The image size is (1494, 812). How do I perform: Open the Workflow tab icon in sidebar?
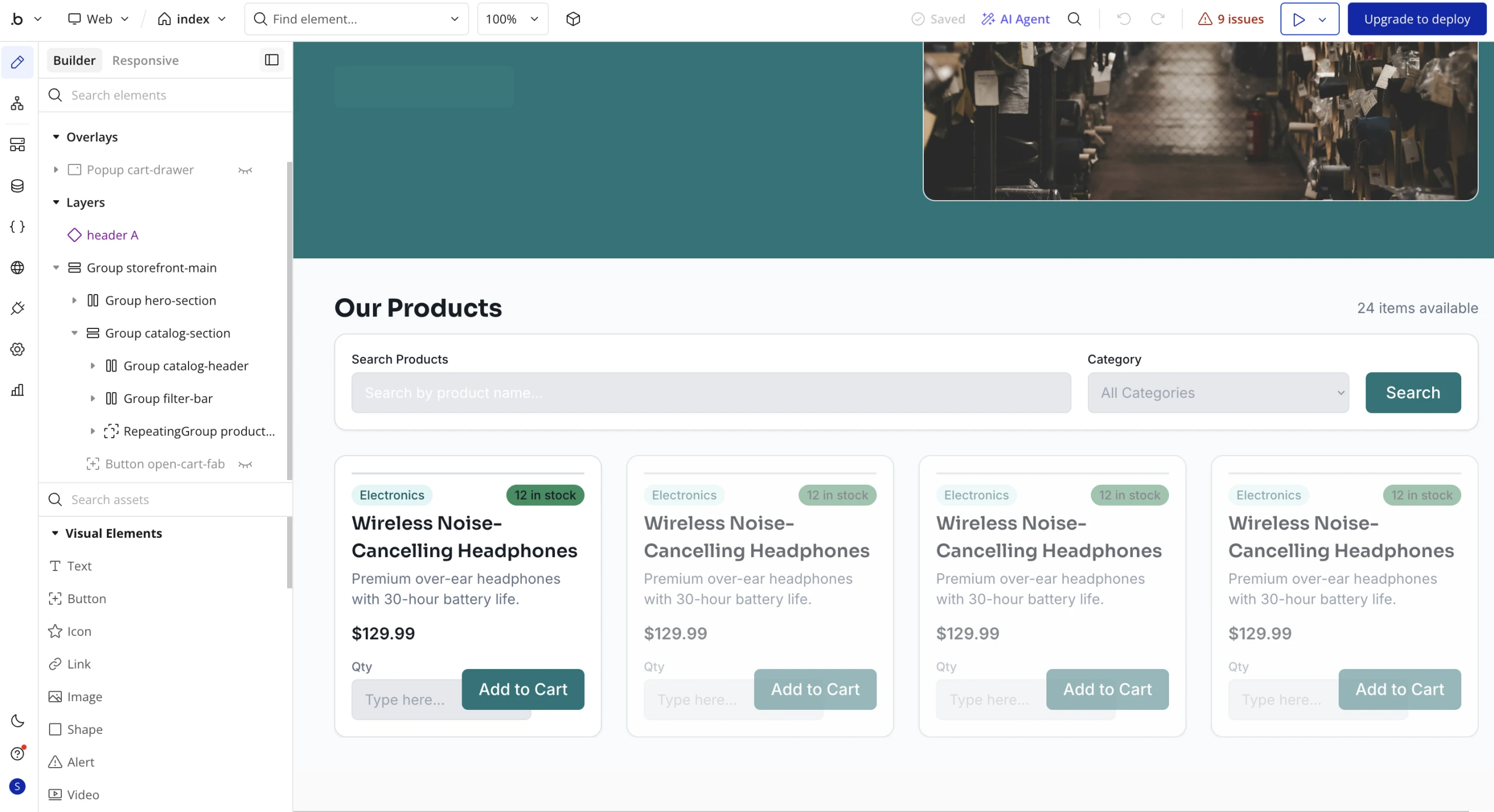point(18,103)
